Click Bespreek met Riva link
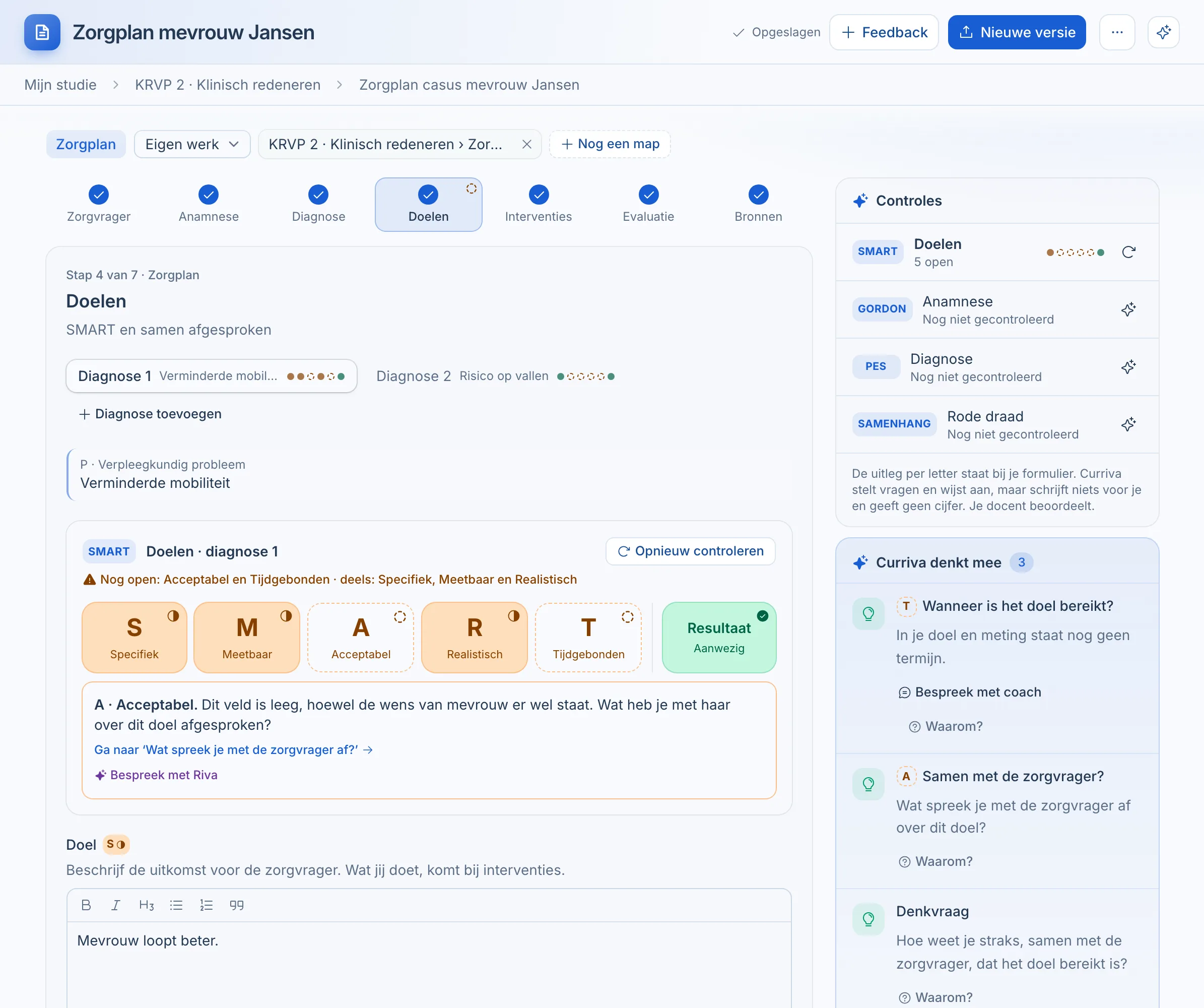Image resolution: width=1204 pixels, height=1008 pixels. 156,775
